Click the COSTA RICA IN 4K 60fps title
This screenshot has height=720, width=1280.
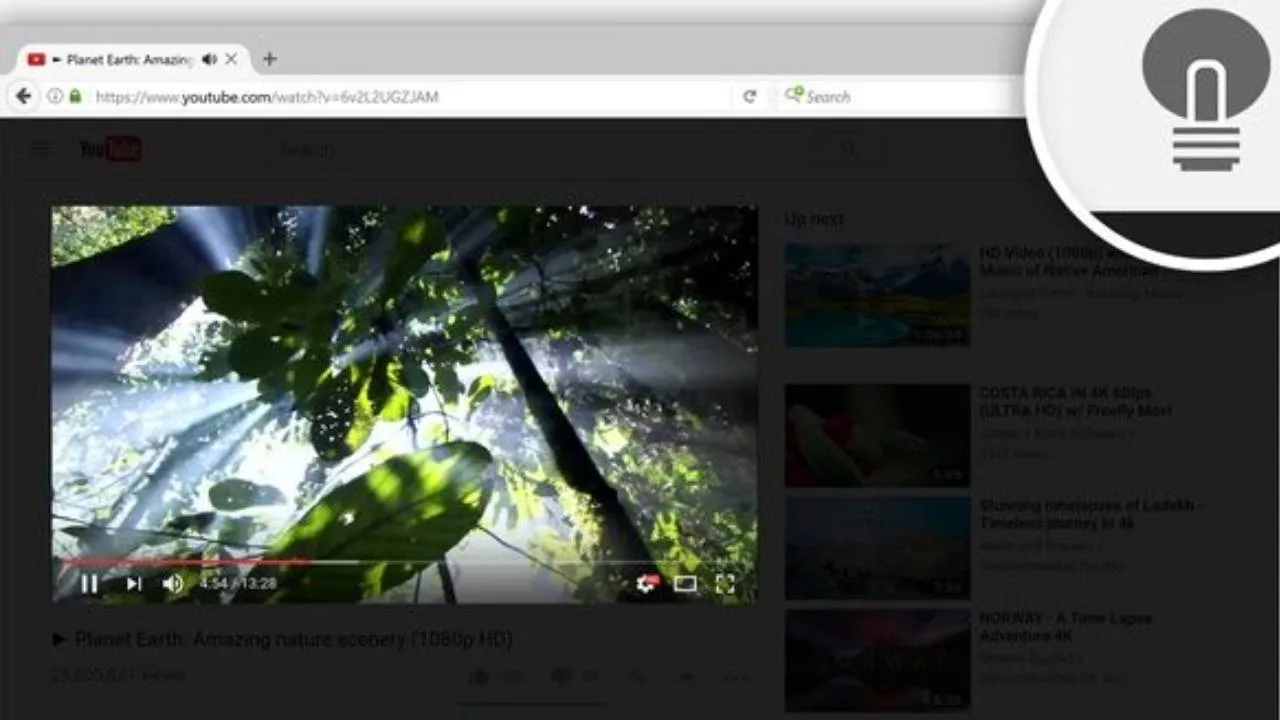(1075, 401)
